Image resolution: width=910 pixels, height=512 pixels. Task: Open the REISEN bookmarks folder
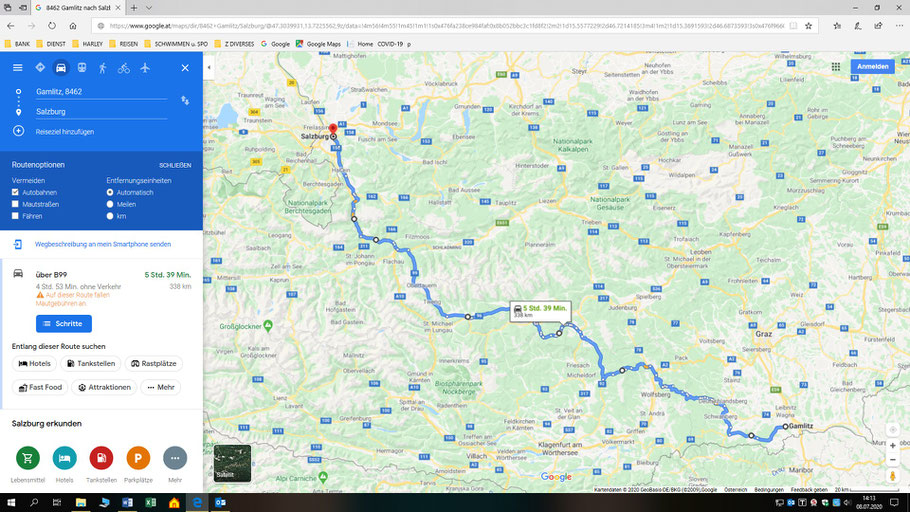124,44
